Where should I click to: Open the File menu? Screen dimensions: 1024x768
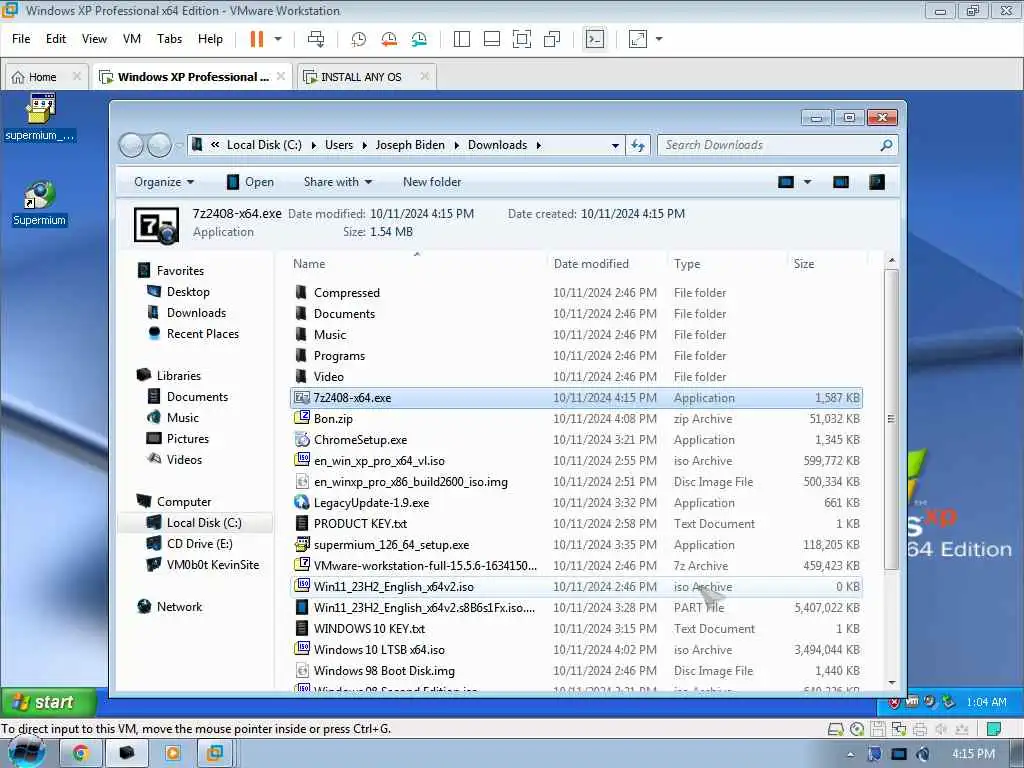21,39
